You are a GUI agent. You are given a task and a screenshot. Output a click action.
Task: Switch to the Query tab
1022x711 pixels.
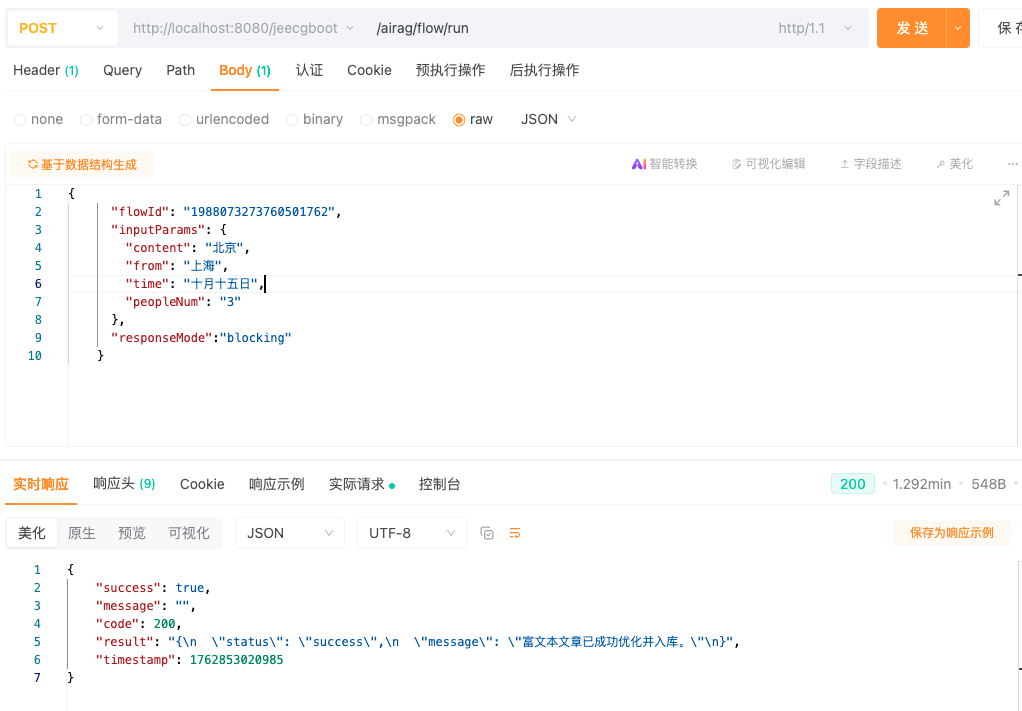coord(122,70)
